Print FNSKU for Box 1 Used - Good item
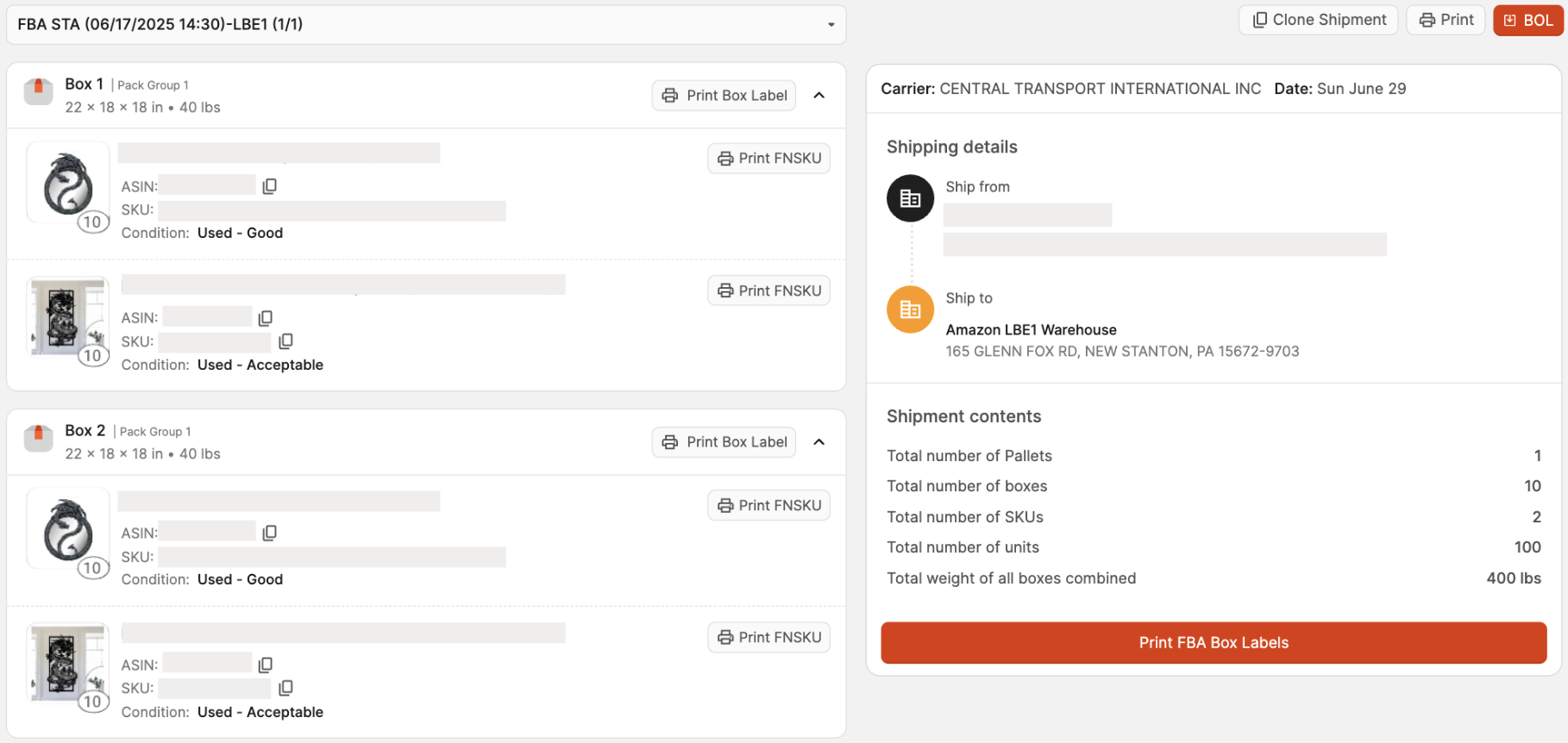The height and width of the screenshot is (743, 1568). [x=768, y=159]
